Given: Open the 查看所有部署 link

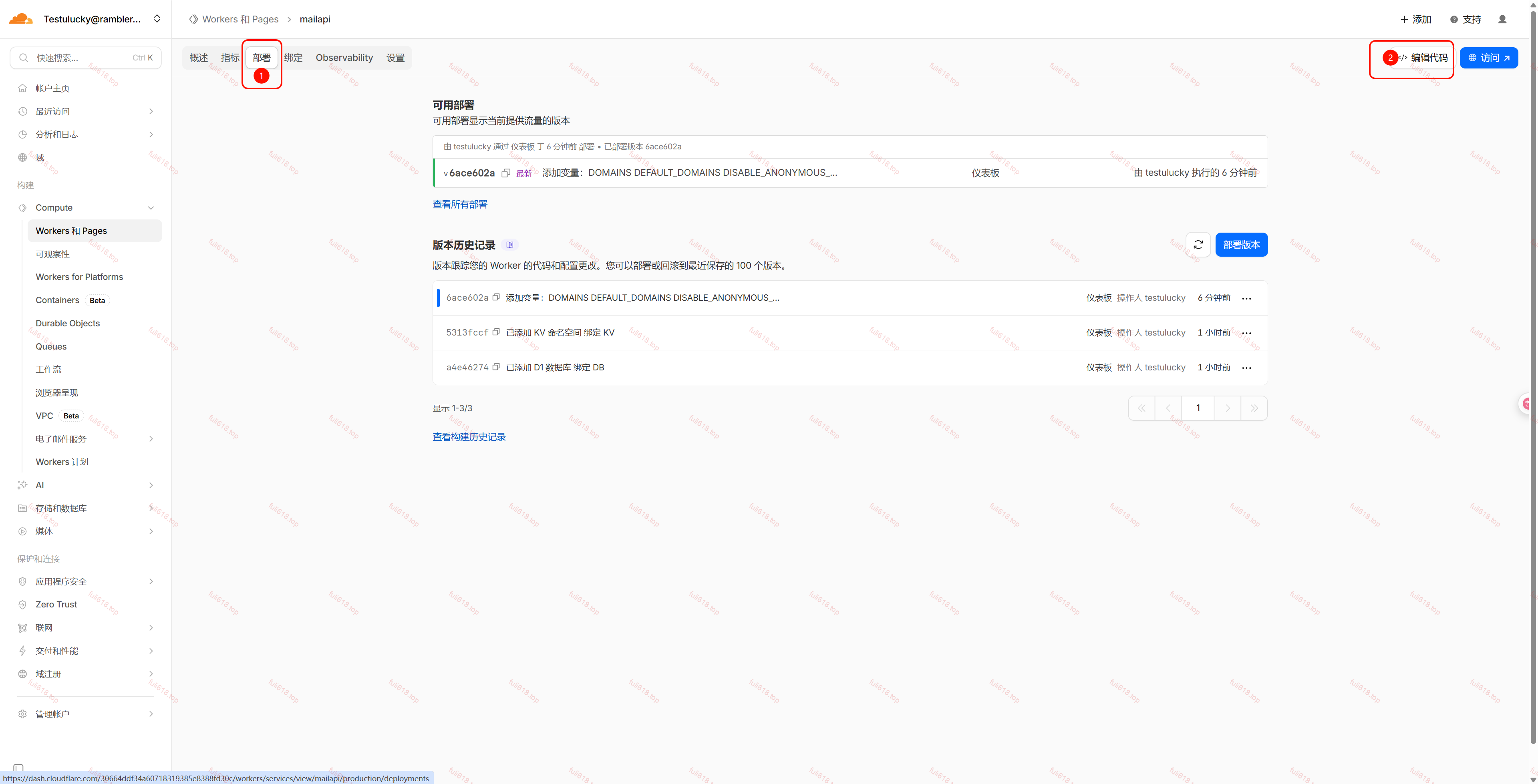Looking at the screenshot, I should pyautogui.click(x=460, y=204).
